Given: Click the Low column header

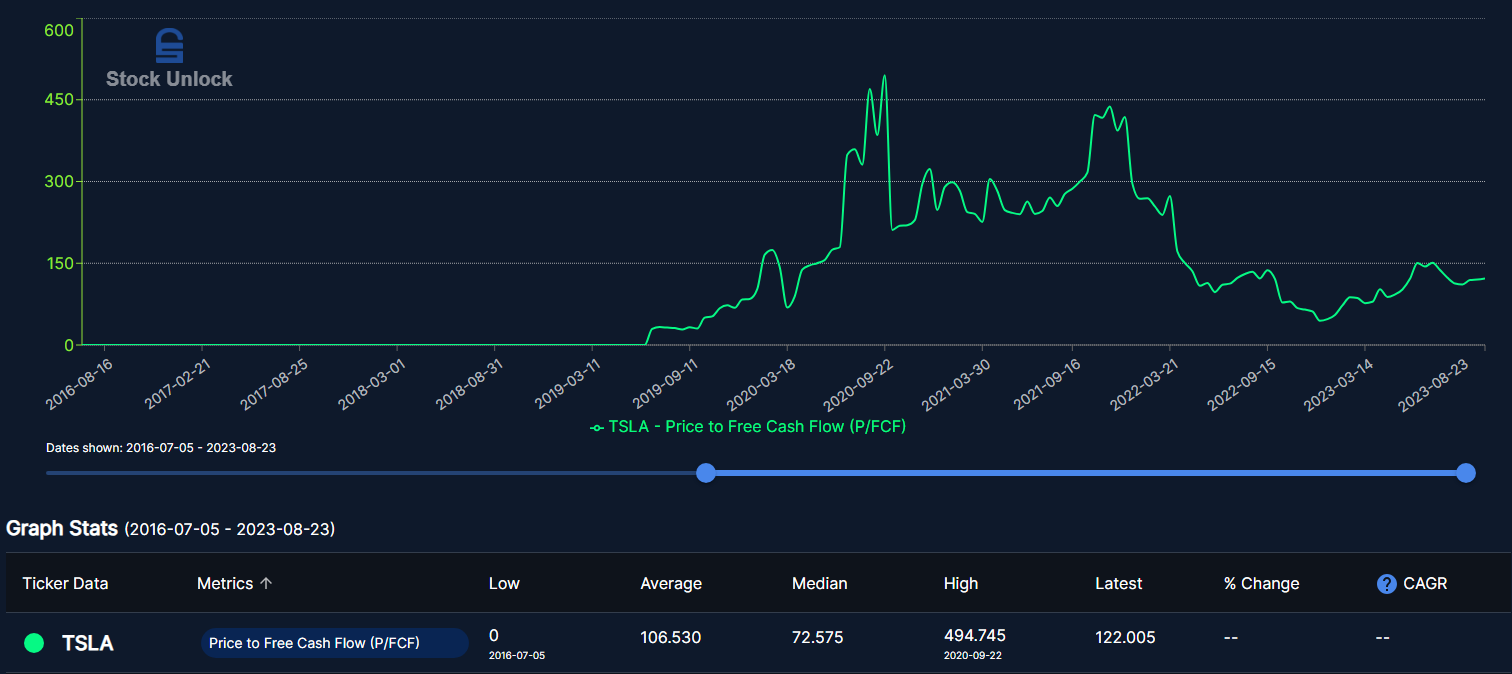Looking at the screenshot, I should pos(504,584).
